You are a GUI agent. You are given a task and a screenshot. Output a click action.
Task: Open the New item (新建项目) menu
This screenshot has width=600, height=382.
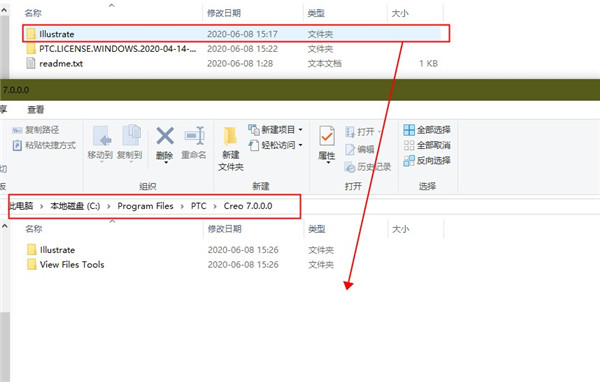pos(276,130)
